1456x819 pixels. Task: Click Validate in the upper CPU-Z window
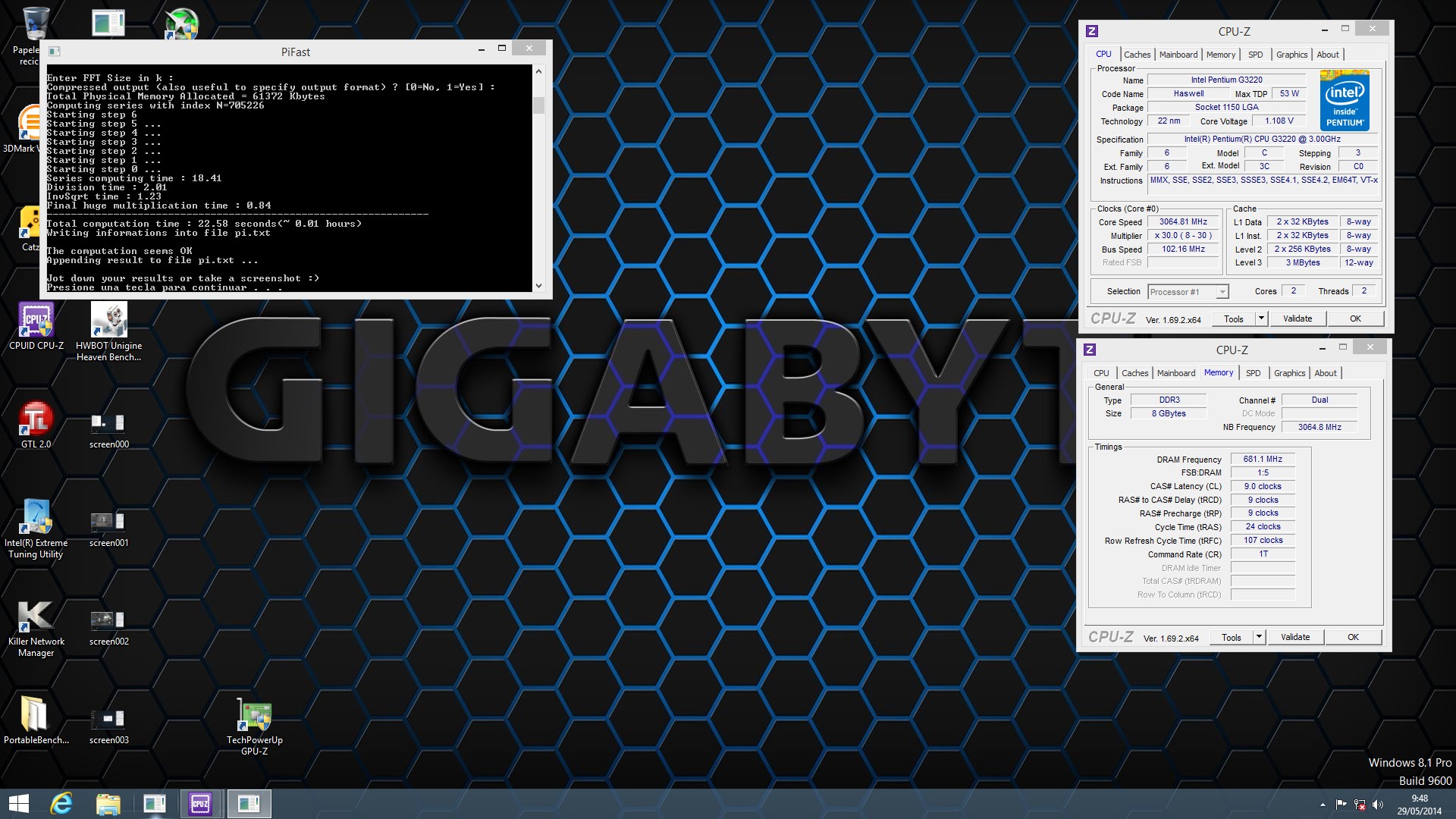pos(1298,318)
